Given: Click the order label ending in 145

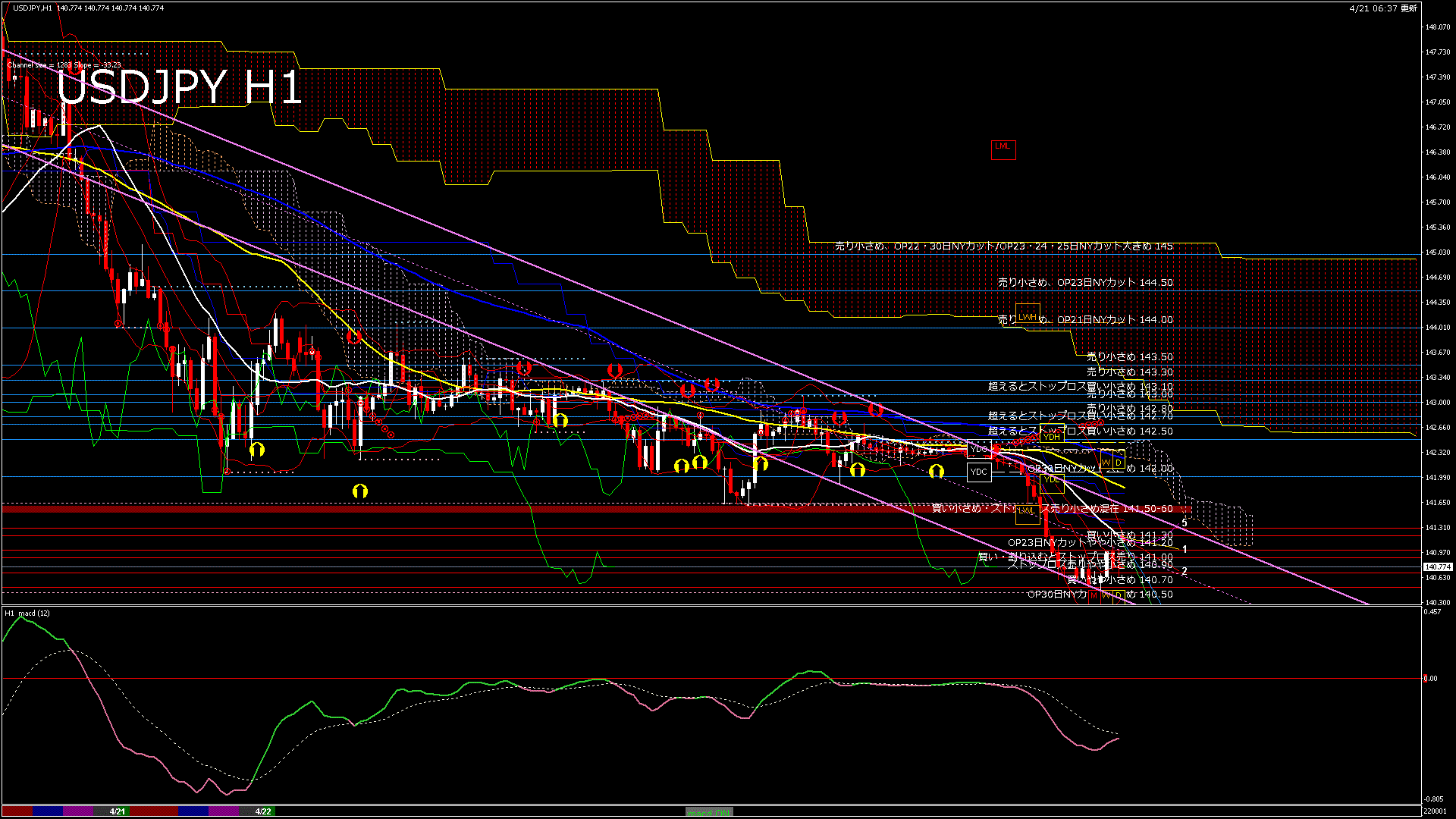Looking at the screenshot, I should (x=1004, y=246).
